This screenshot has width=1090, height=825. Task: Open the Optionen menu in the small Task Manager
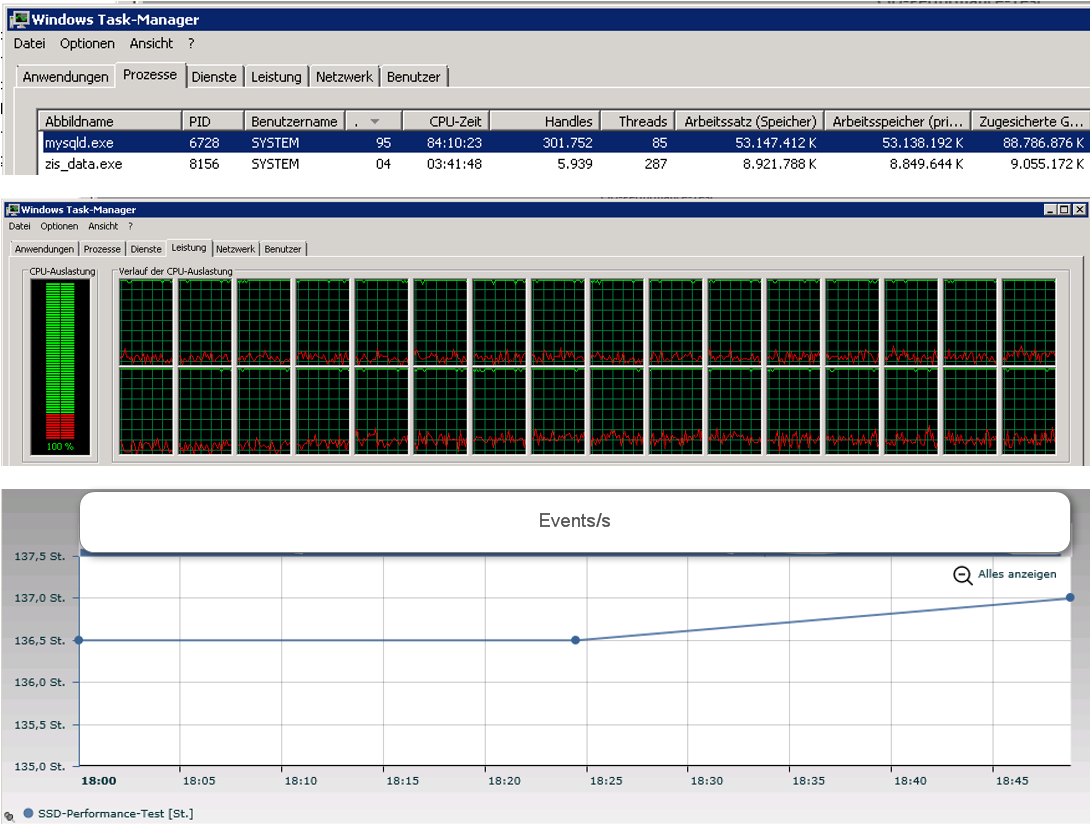(x=60, y=226)
